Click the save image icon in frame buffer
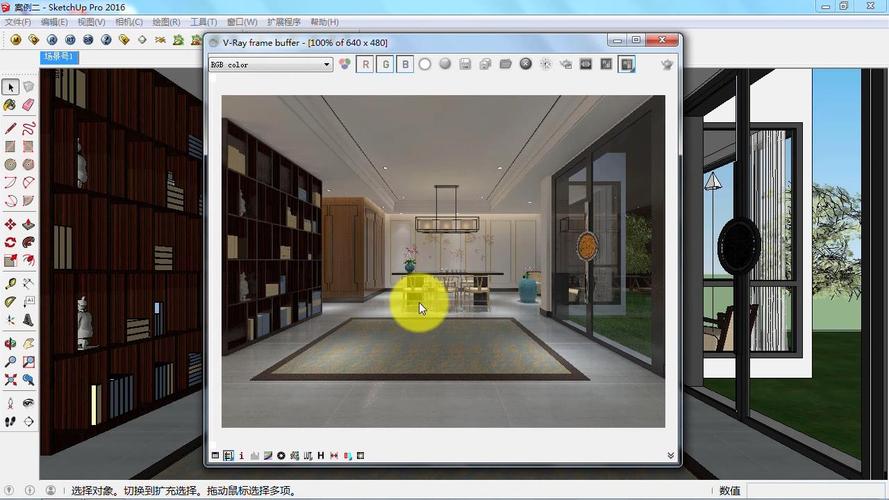The height and width of the screenshot is (500, 889). click(465, 64)
